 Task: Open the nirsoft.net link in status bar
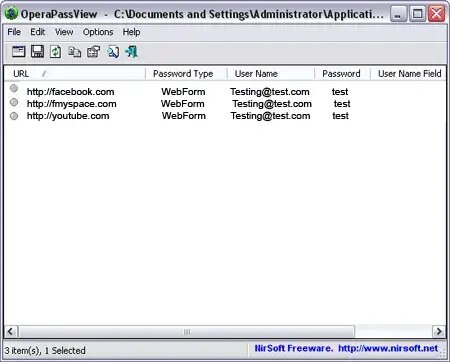[388, 348]
